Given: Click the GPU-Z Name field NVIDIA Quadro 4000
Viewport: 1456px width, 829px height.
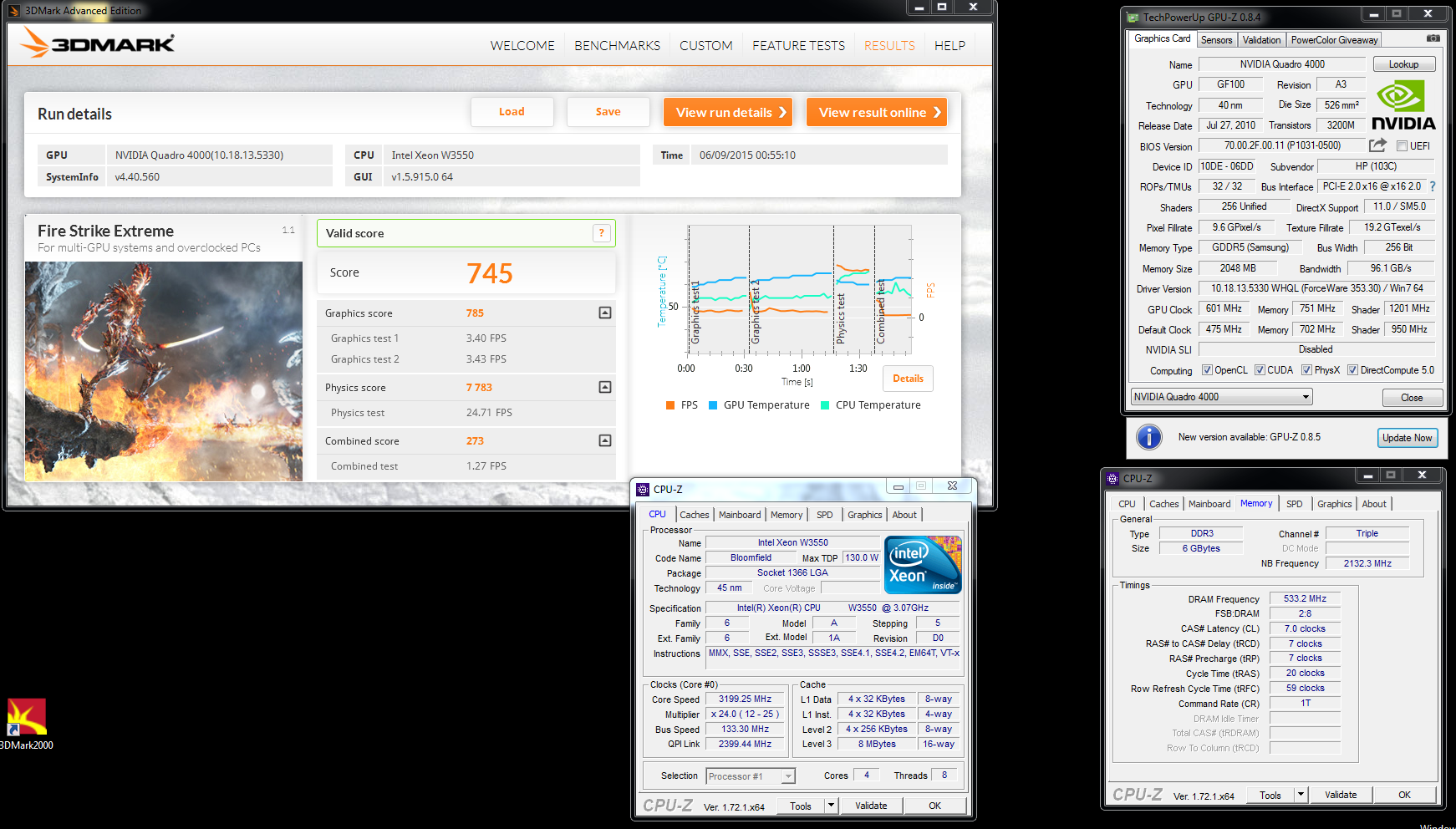Looking at the screenshot, I should point(1282,64).
